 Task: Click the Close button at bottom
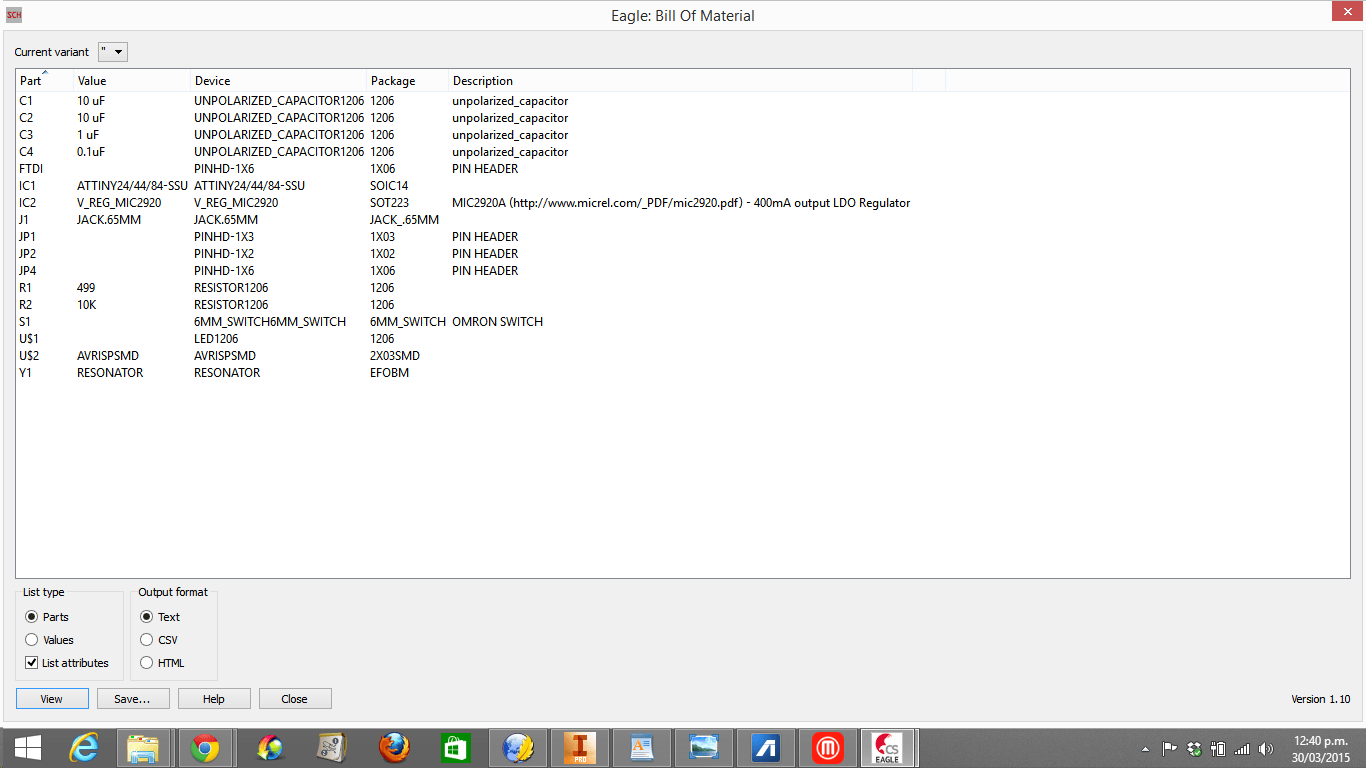click(x=295, y=699)
